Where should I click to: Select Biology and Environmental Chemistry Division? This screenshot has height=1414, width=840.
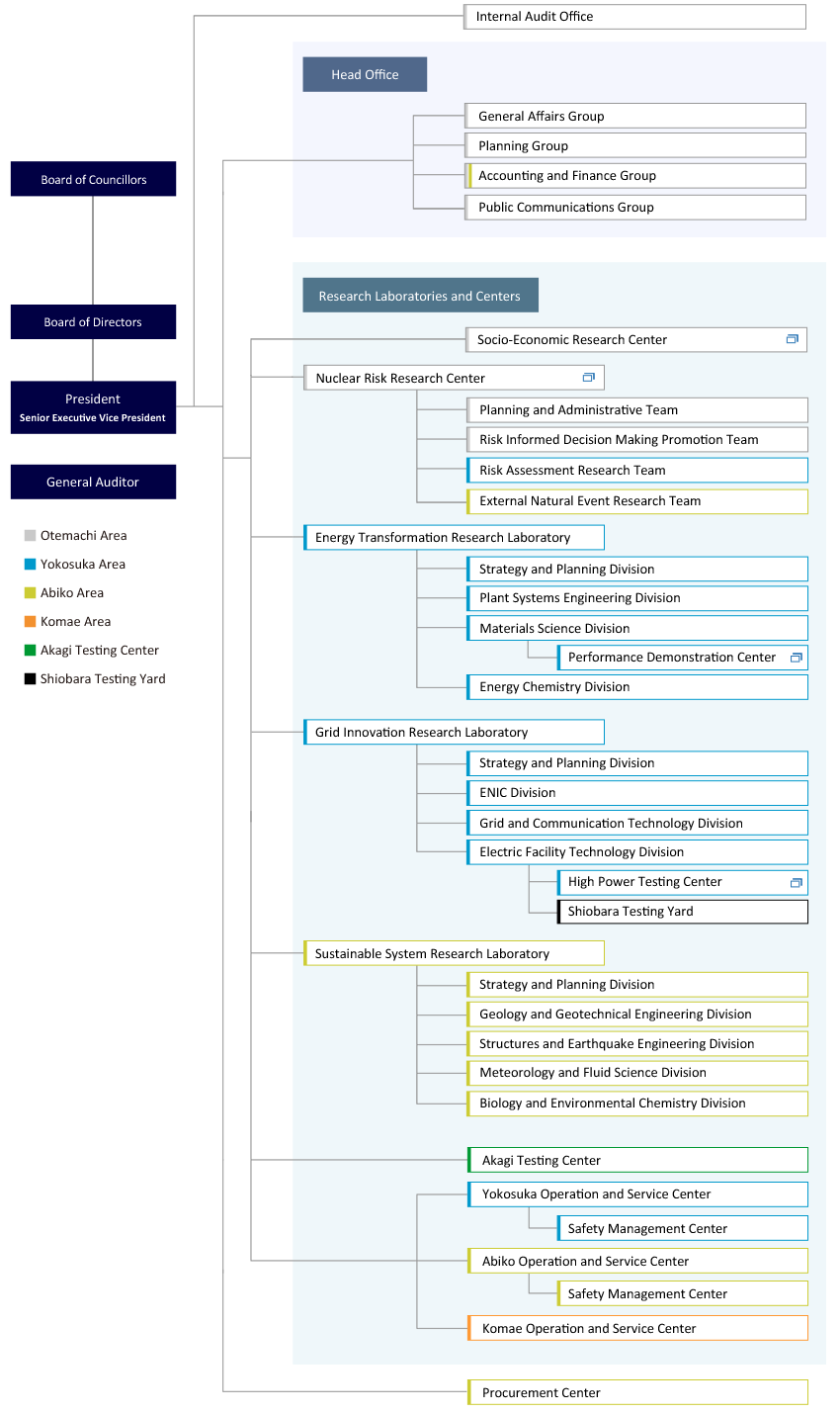click(x=637, y=1104)
